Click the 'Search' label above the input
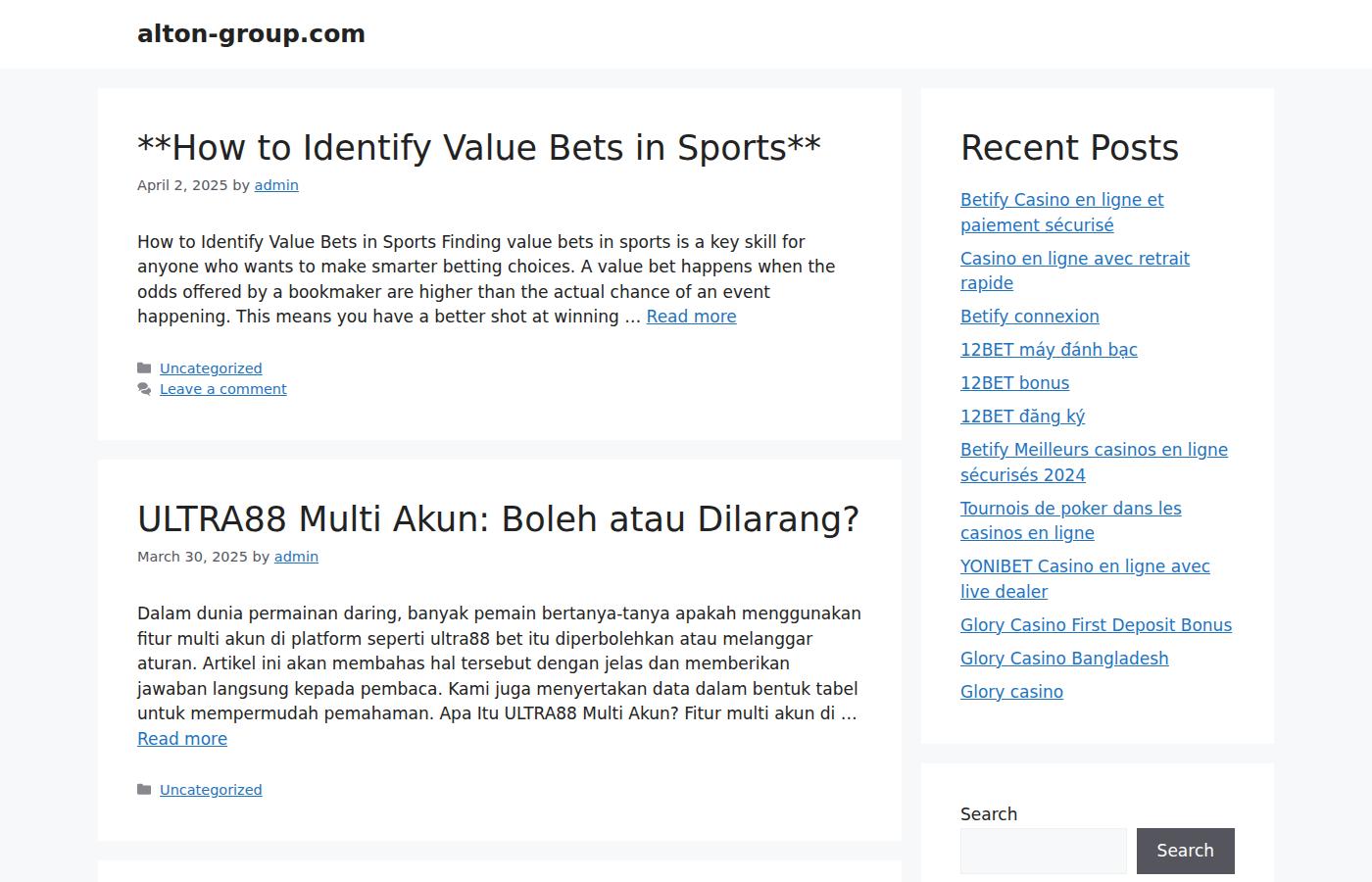The width and height of the screenshot is (1372, 882). [x=989, y=814]
